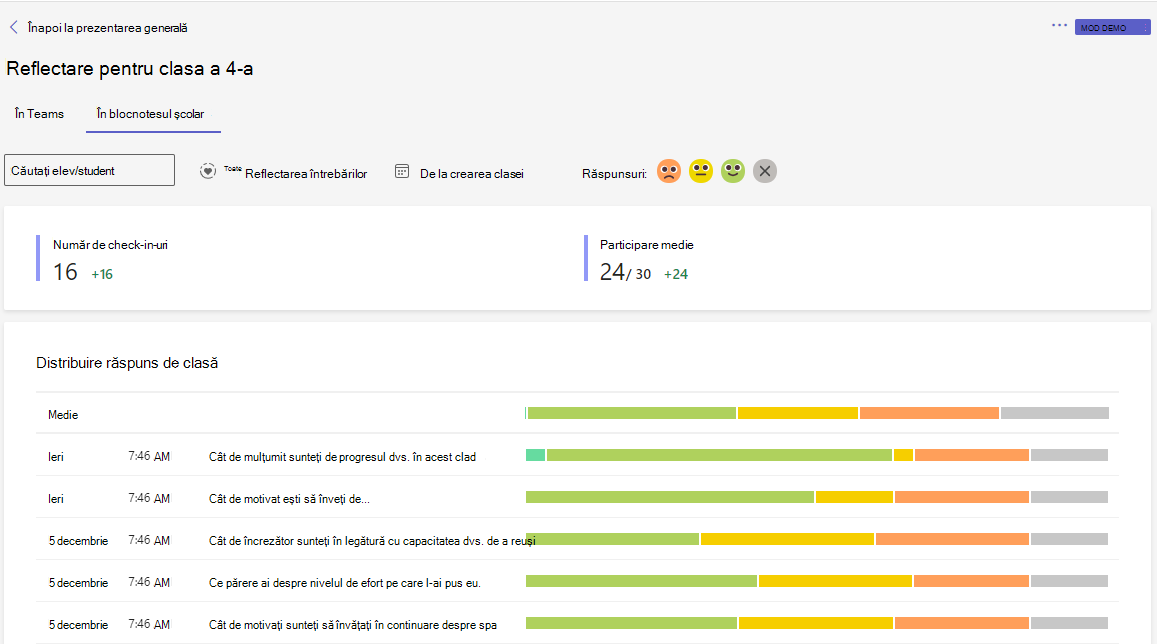Click the calendar icon beside De la crearea clasei
The width and height of the screenshot is (1157, 644).
click(x=401, y=172)
